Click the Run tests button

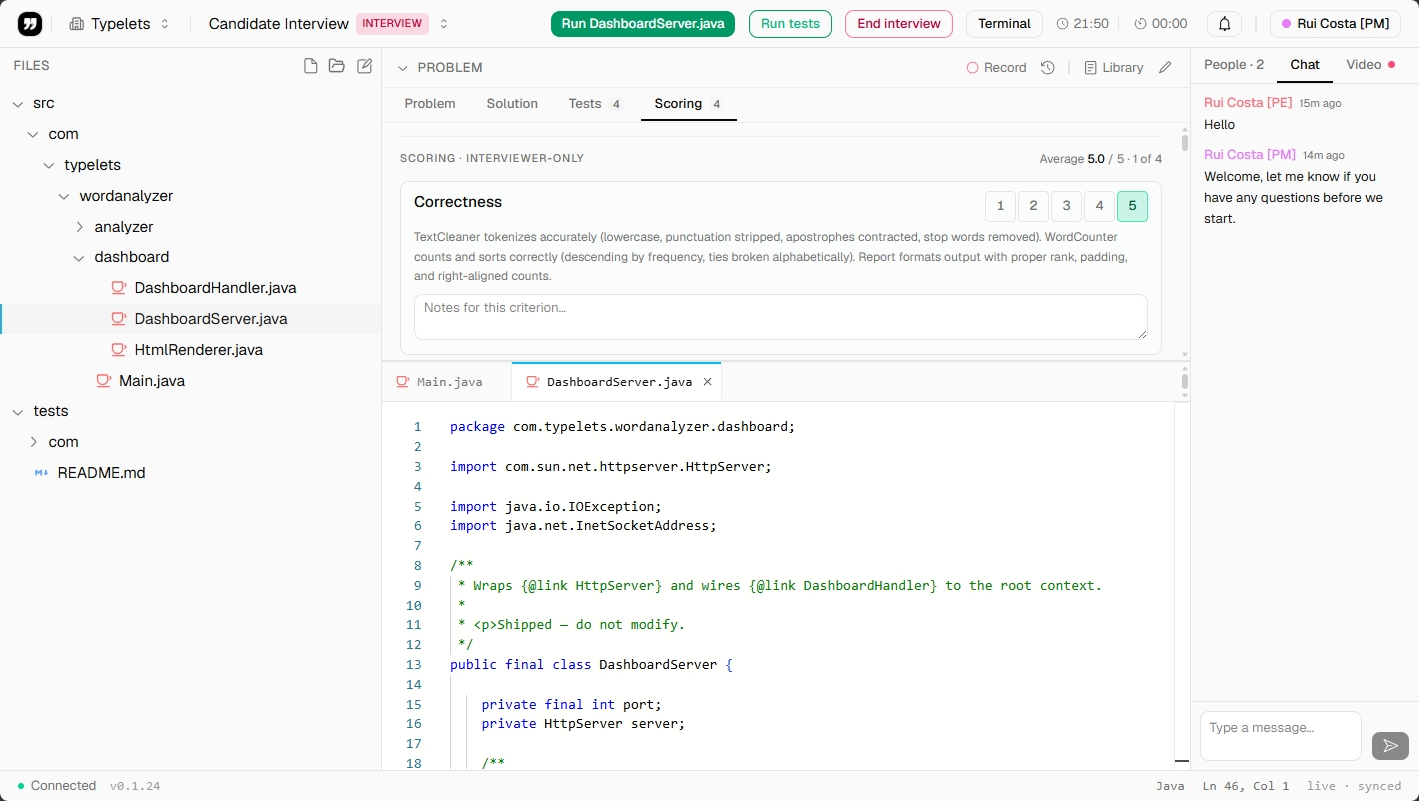coord(790,24)
